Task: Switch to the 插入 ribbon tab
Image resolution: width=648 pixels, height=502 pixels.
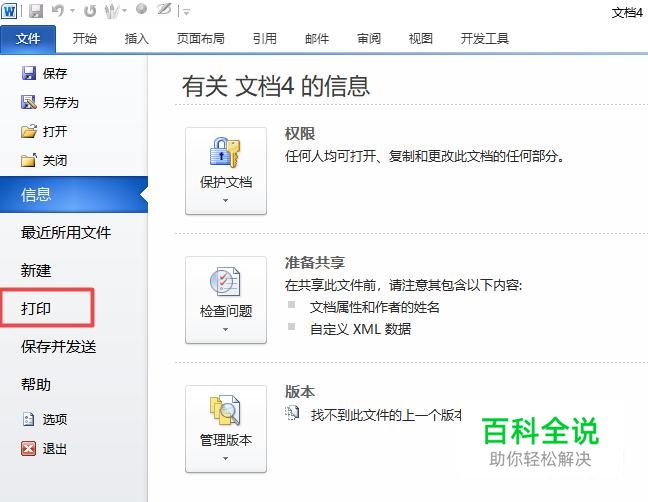Action: click(137, 39)
